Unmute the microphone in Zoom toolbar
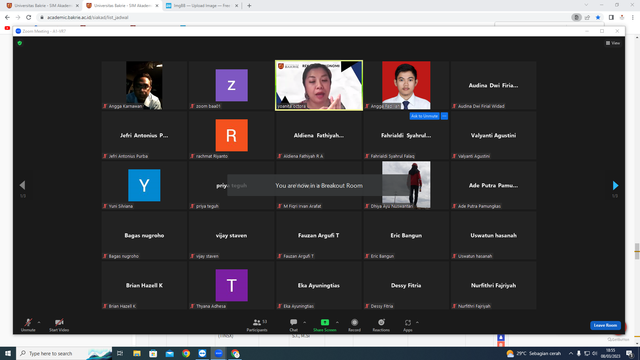 tap(28, 325)
